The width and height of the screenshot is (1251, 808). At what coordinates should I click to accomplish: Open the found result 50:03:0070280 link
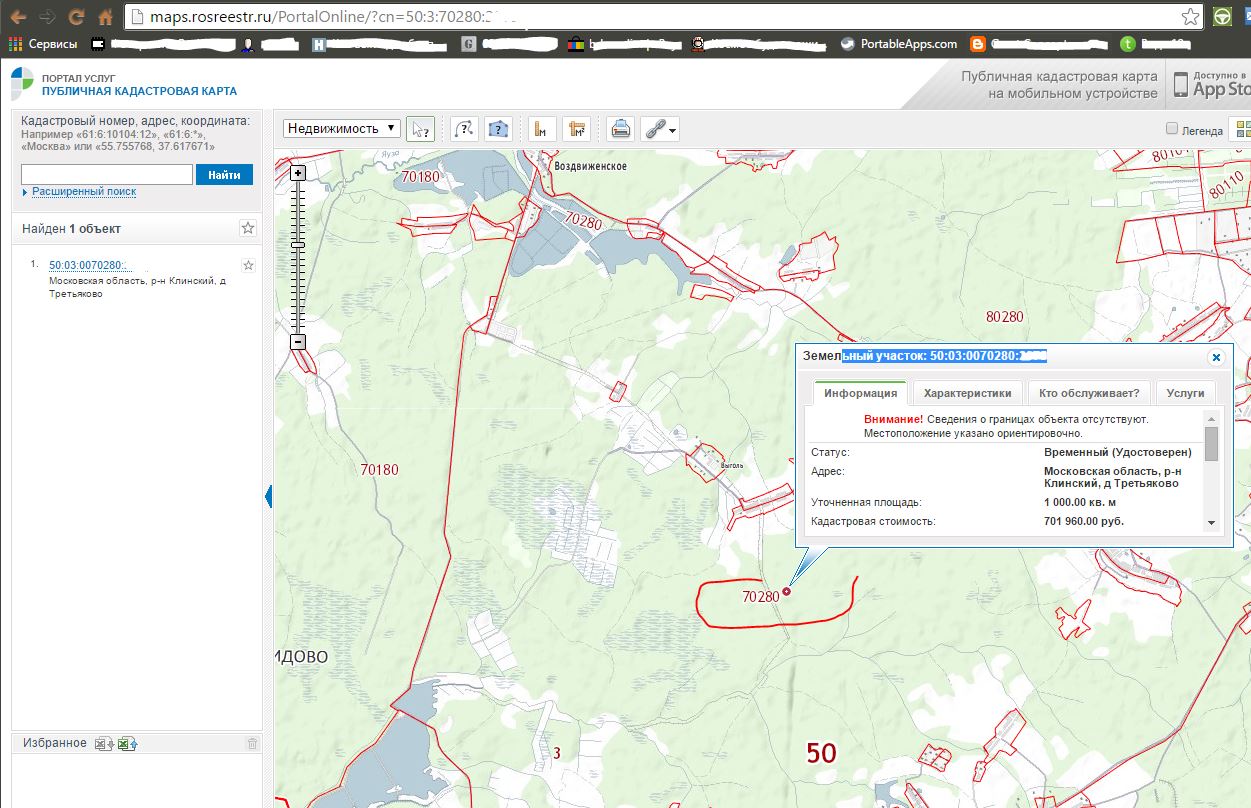[x=91, y=265]
